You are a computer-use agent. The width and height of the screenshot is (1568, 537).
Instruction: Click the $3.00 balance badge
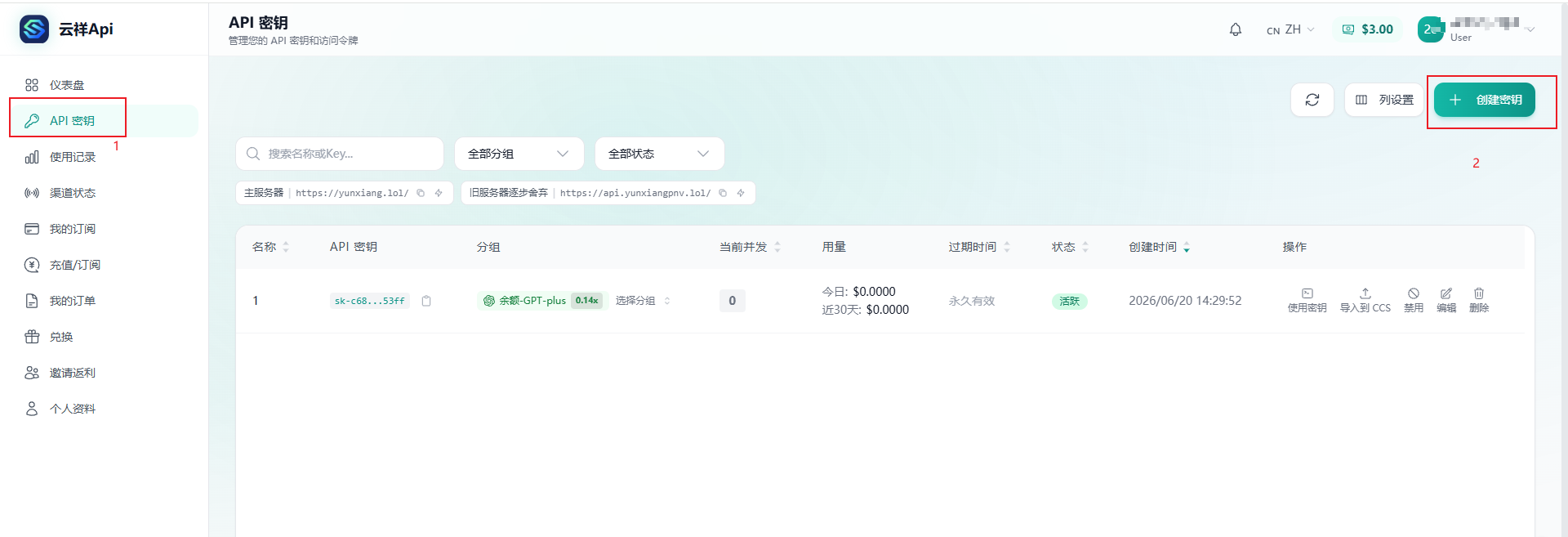(x=1368, y=29)
